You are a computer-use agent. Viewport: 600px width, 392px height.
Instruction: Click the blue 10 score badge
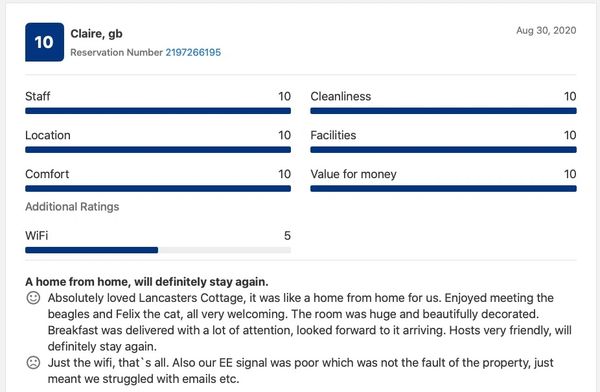[44, 42]
